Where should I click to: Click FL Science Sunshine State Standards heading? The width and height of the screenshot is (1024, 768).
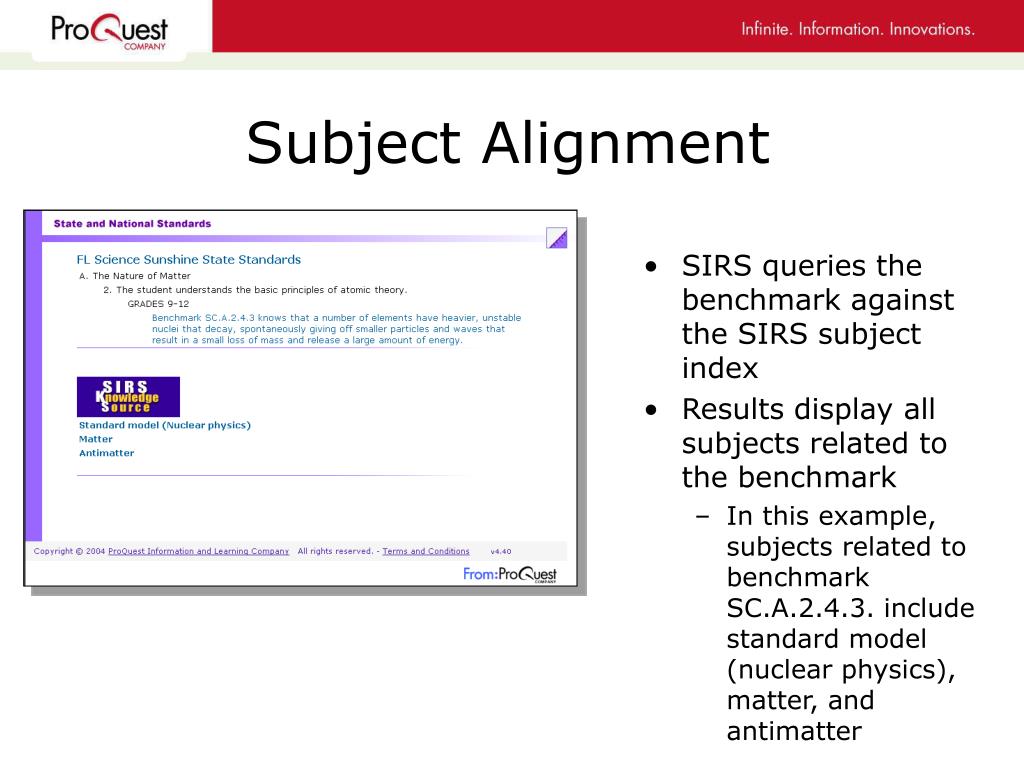pos(189,259)
